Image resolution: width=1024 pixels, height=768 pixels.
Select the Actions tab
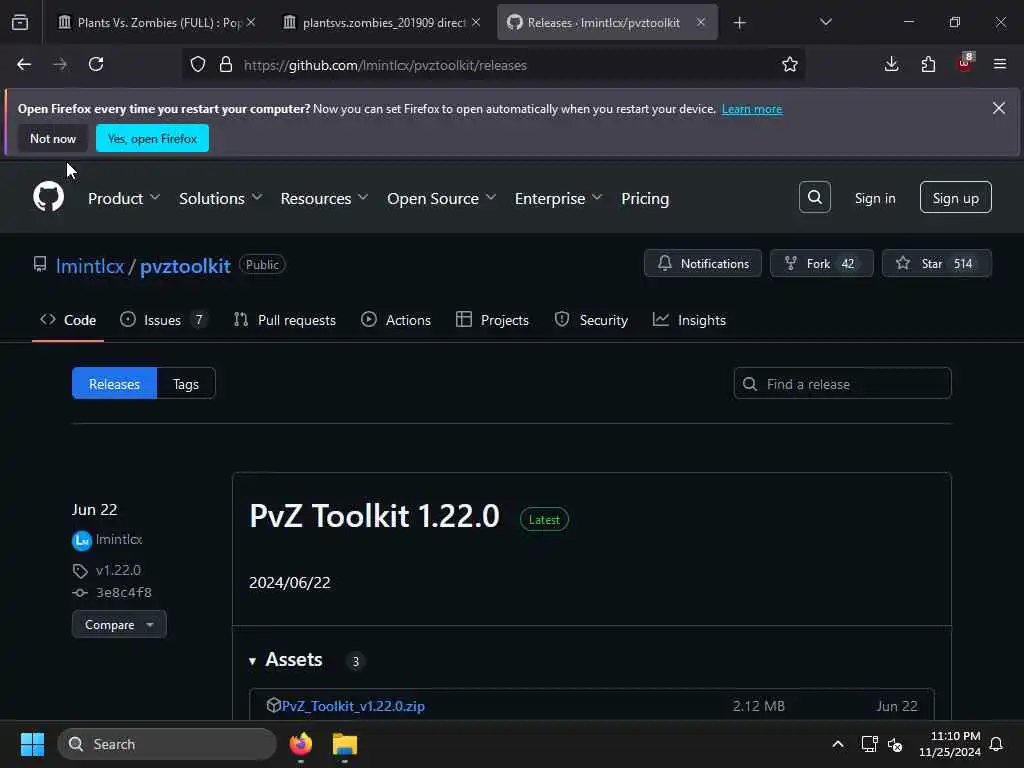[396, 320]
